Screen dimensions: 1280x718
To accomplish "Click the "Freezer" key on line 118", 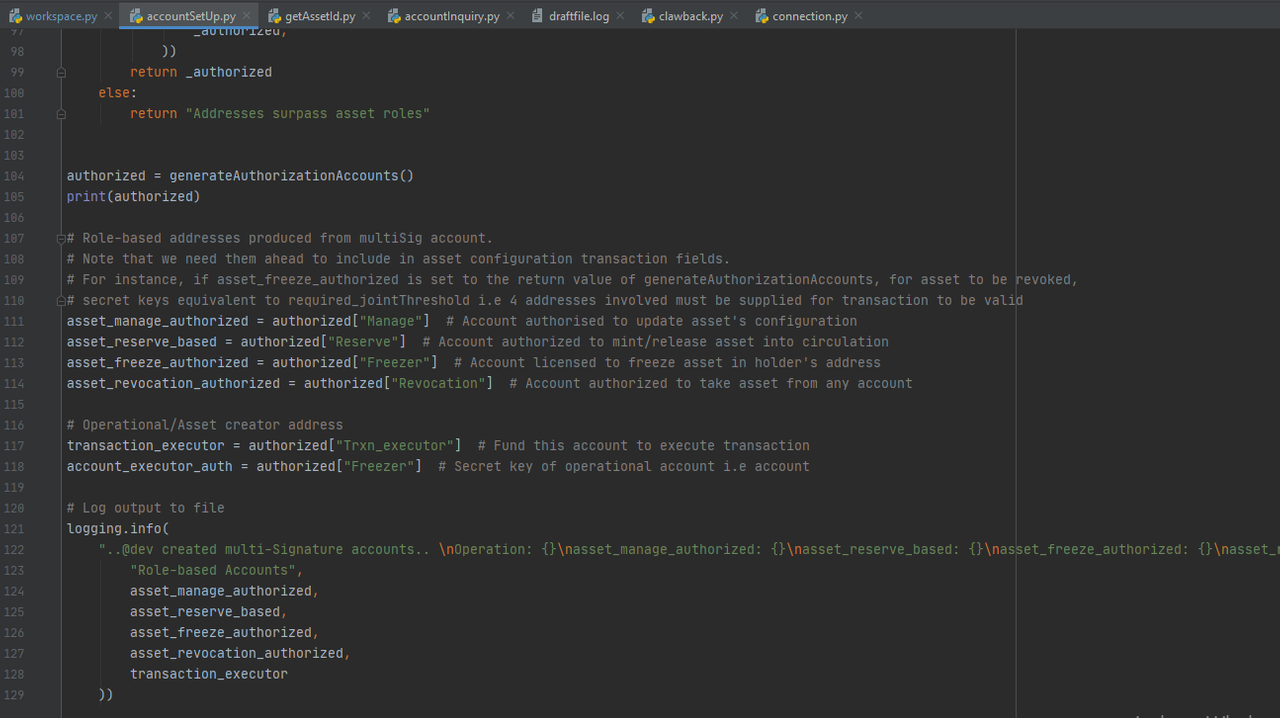I will tap(382, 467).
